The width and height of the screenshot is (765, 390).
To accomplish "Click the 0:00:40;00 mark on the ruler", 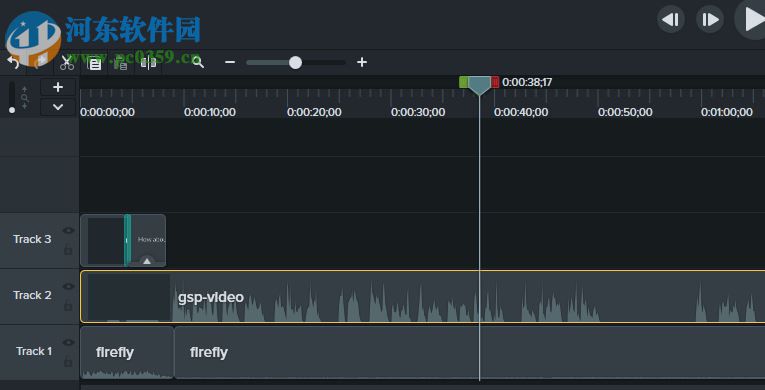I will (521, 112).
